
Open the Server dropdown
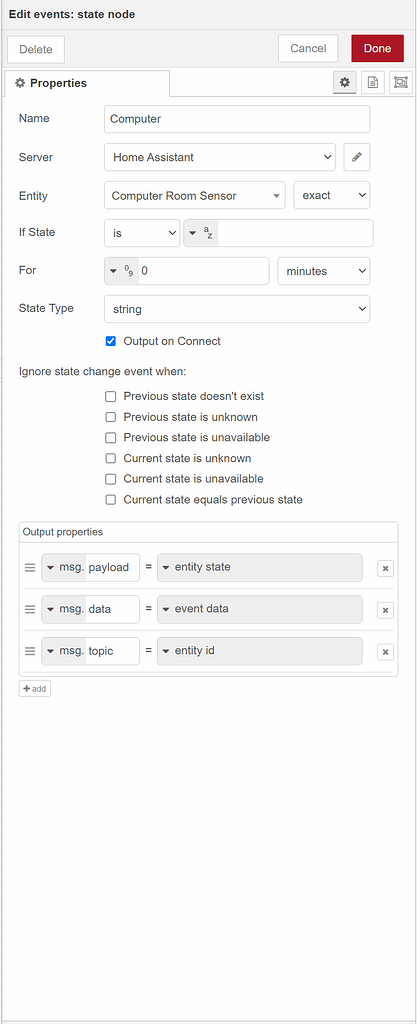click(x=220, y=157)
